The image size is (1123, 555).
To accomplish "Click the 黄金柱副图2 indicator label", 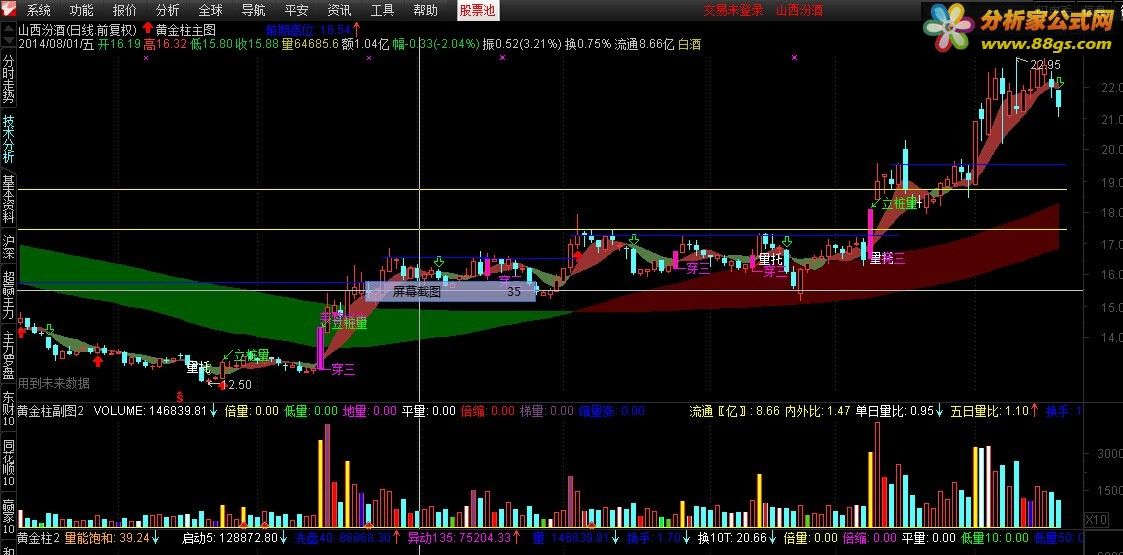I will tap(50, 411).
